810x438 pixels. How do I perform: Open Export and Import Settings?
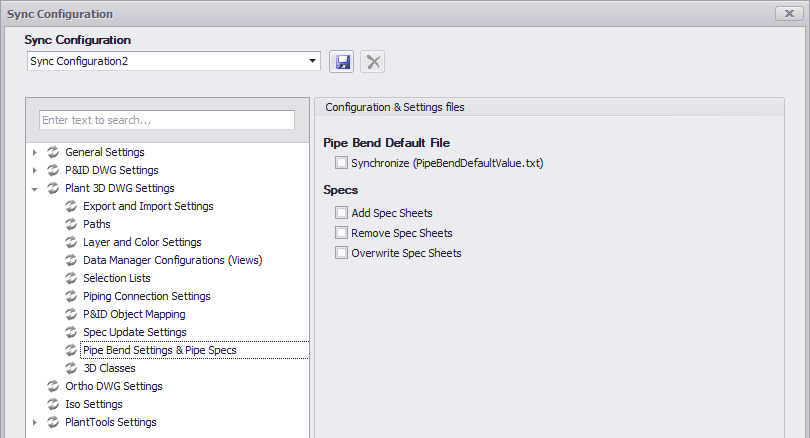pos(148,206)
